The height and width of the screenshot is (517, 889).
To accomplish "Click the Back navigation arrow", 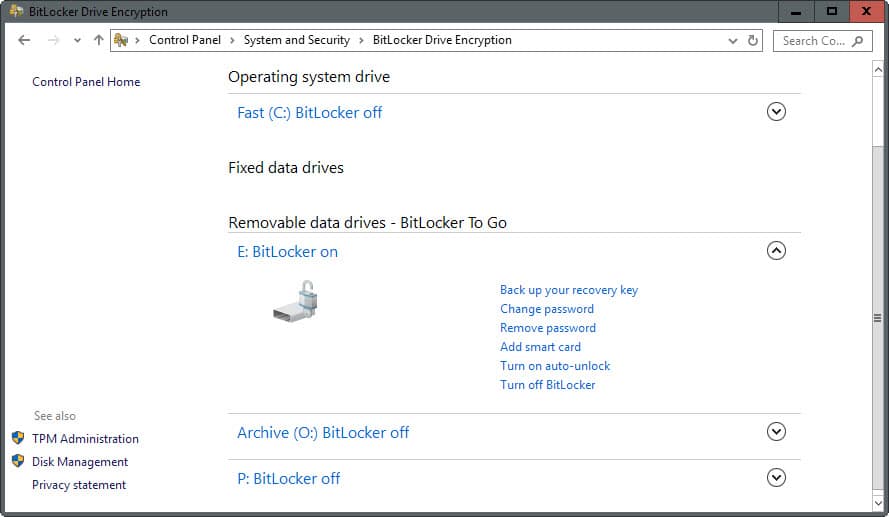I will [x=25, y=40].
